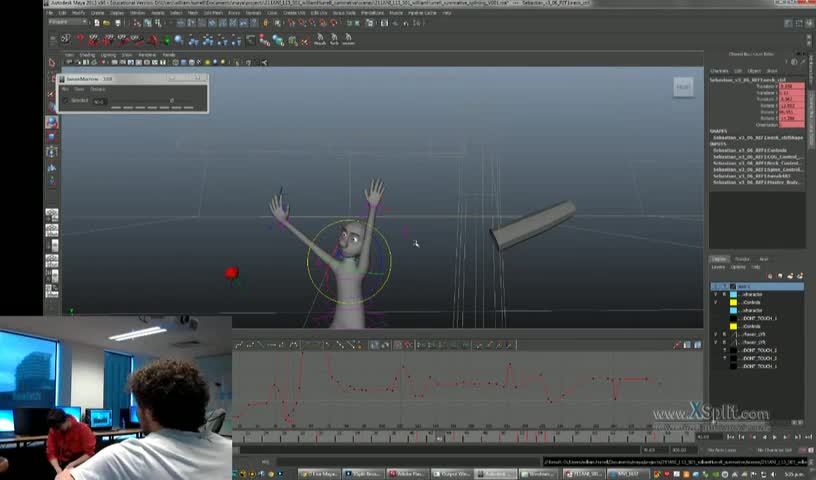The image size is (816, 480).
Task: Click the cyan color swatch of character layer
Action: click(733, 294)
